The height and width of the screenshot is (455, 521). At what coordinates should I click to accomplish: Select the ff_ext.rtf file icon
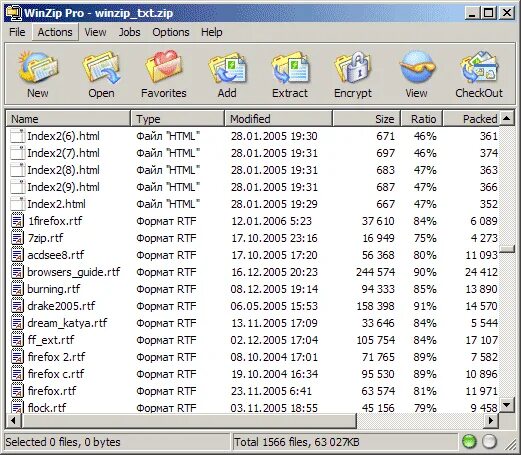point(17,340)
